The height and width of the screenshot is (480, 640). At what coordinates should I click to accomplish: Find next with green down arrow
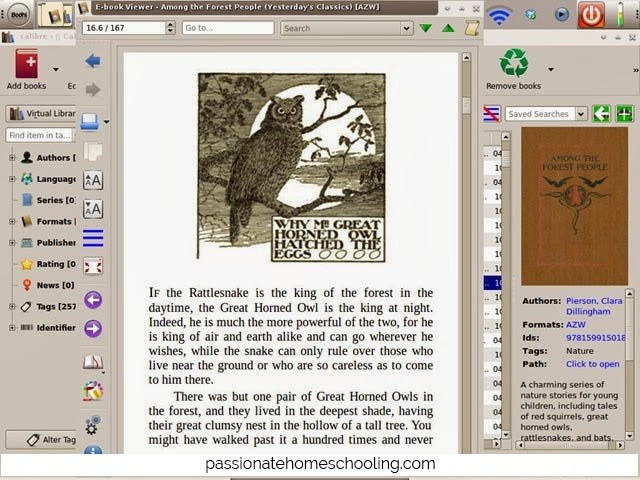(426, 28)
